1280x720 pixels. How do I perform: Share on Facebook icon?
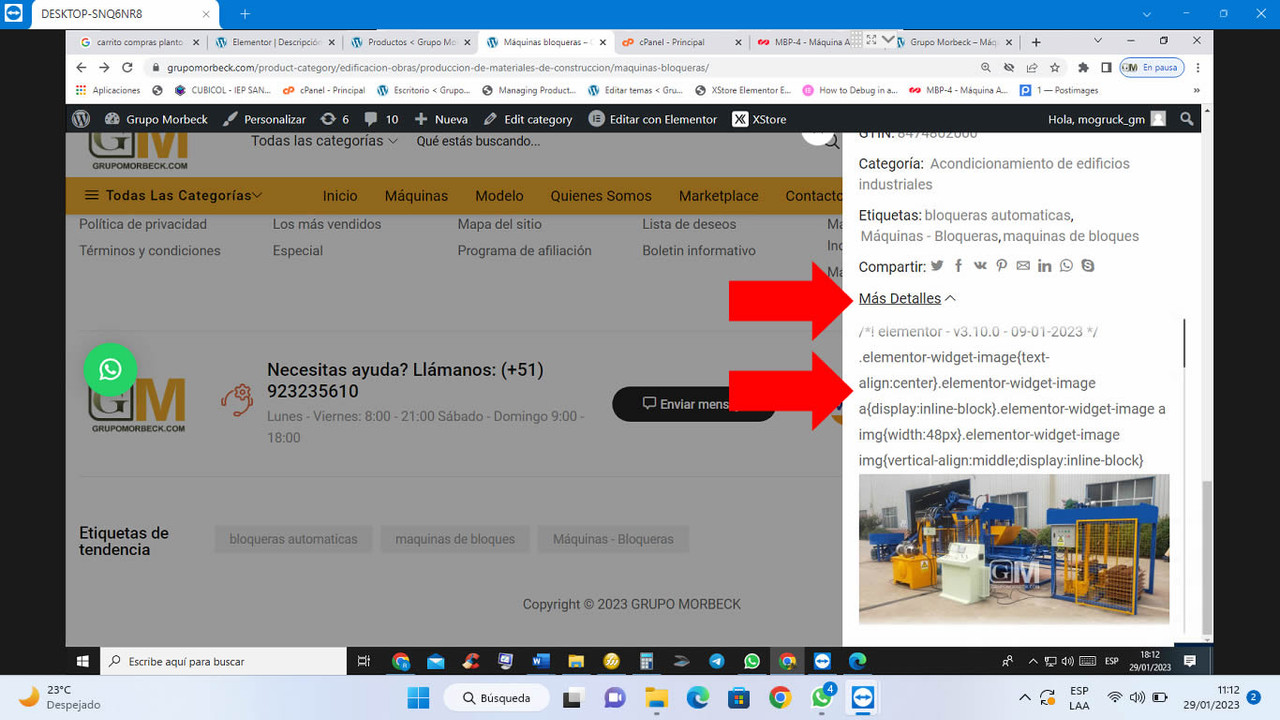[958, 266]
